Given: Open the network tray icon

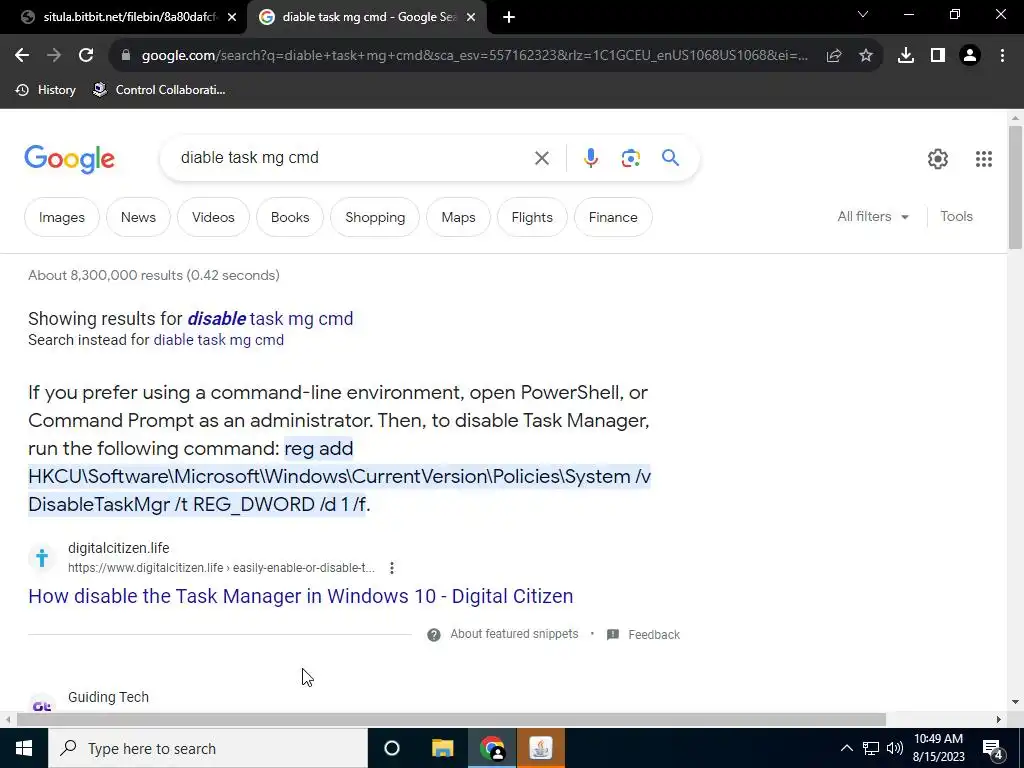Looking at the screenshot, I should 871,748.
